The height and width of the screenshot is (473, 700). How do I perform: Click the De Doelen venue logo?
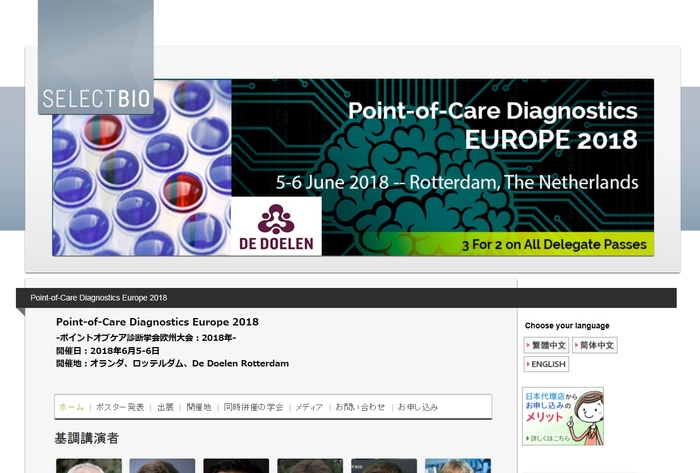[x=276, y=226]
